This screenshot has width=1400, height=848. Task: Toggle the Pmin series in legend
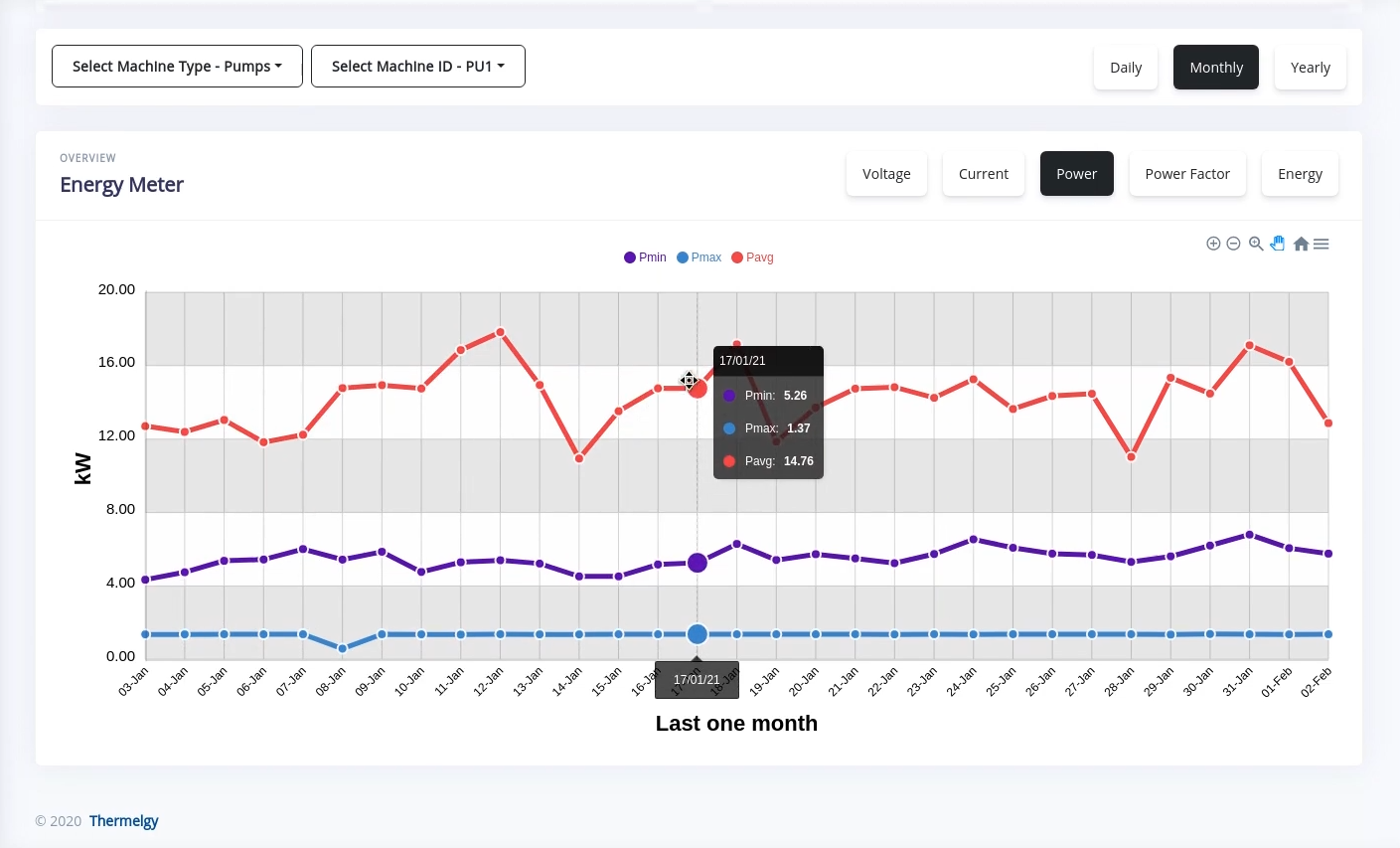pos(645,257)
